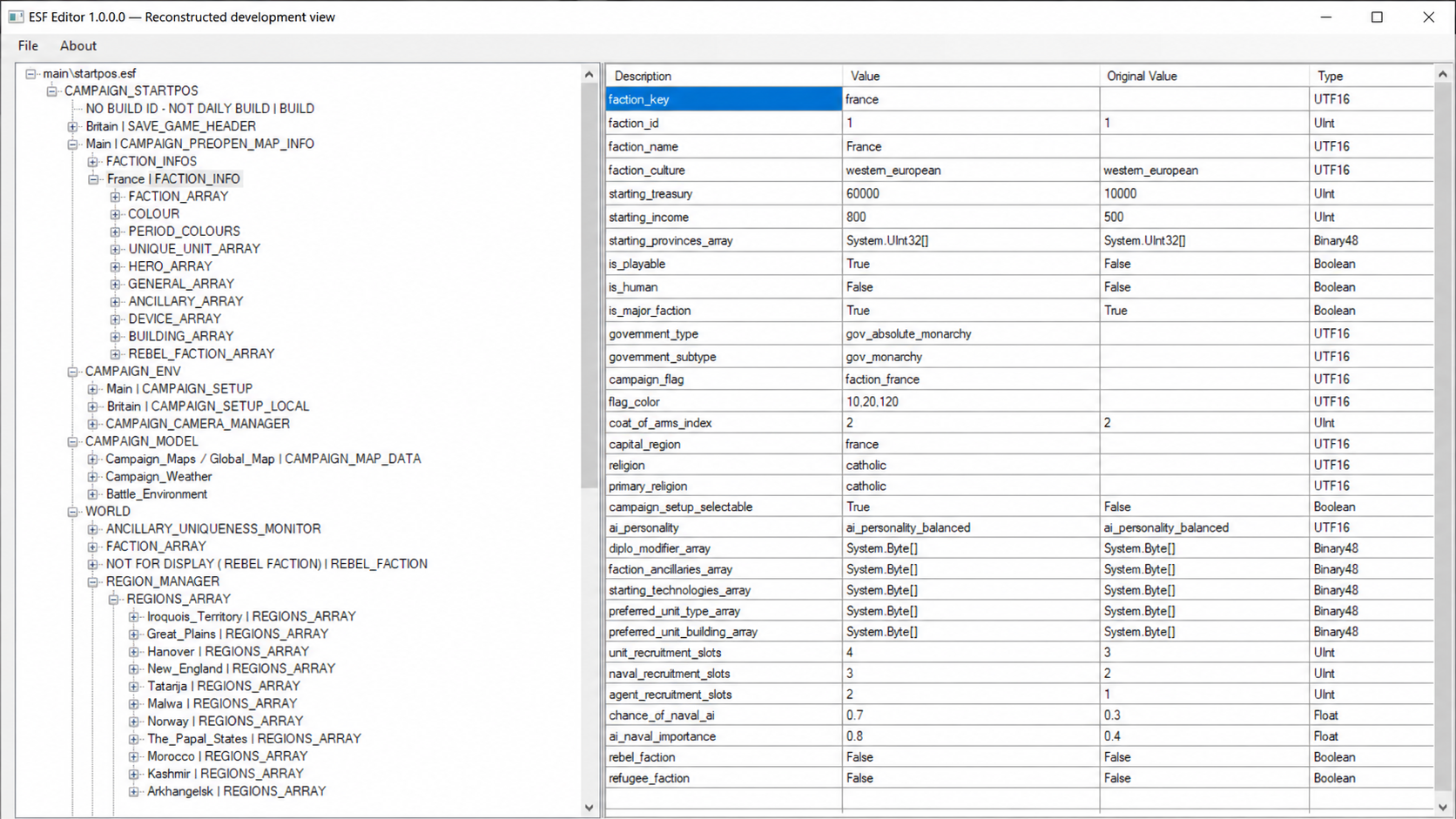Expand the PERIOD_COLOURS node

click(x=115, y=232)
